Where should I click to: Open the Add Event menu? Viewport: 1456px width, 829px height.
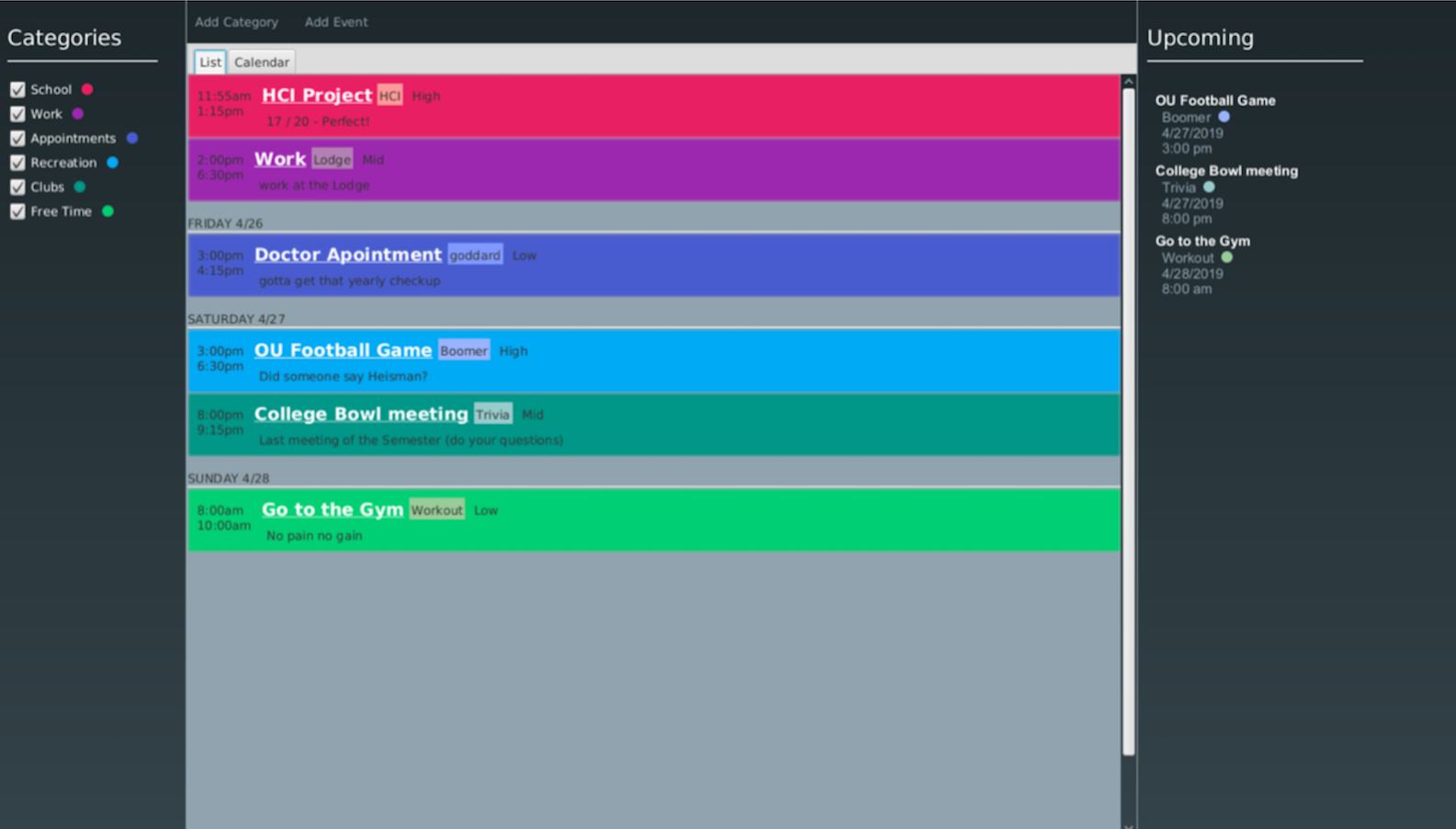tap(336, 22)
